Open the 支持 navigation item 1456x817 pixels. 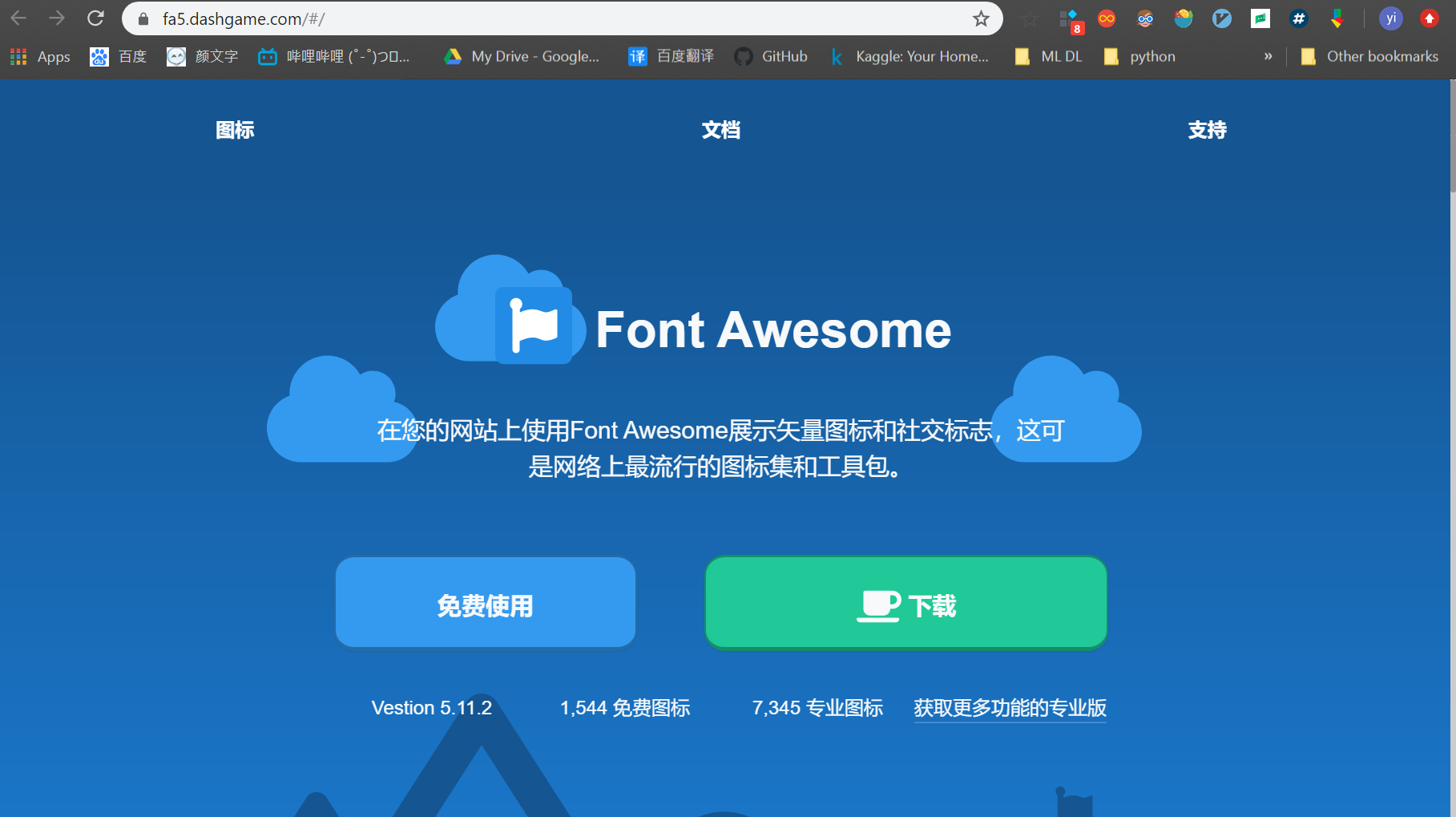click(x=1208, y=130)
